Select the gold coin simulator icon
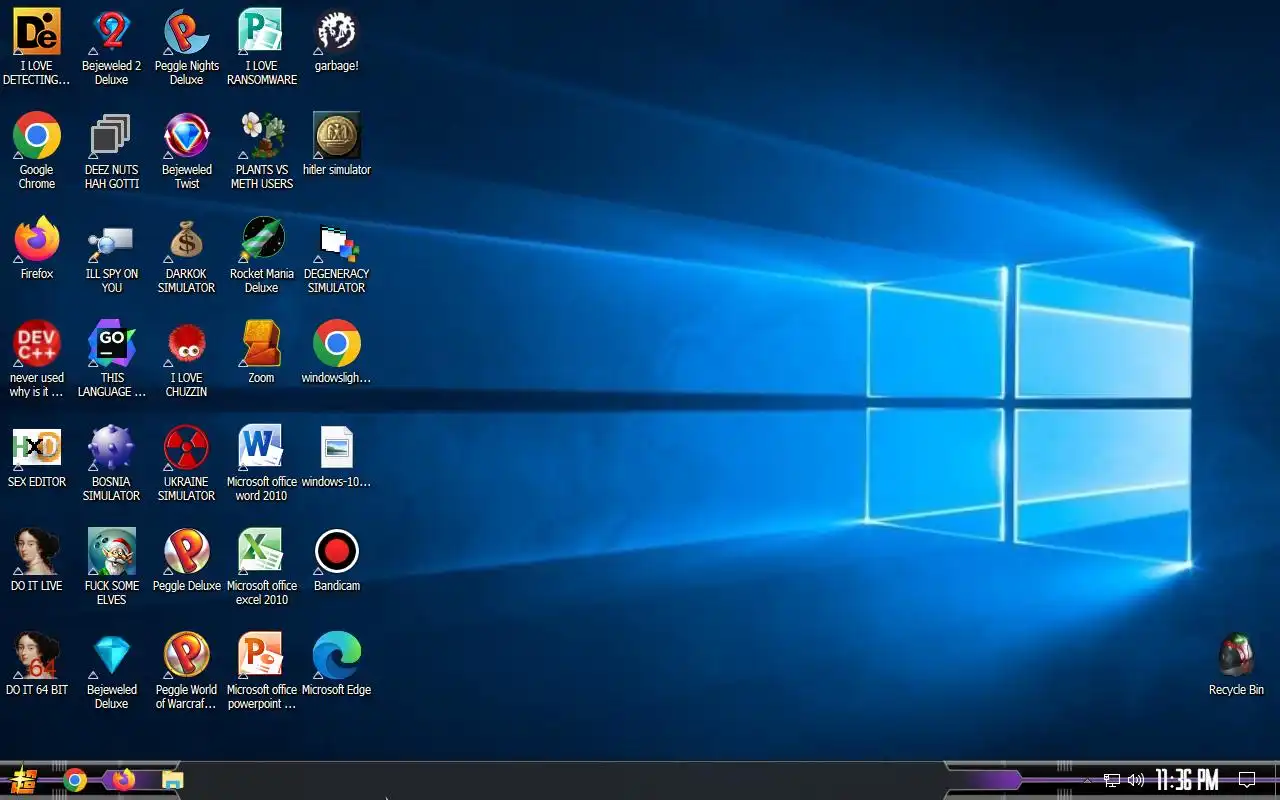This screenshot has height=800, width=1280. [x=337, y=144]
